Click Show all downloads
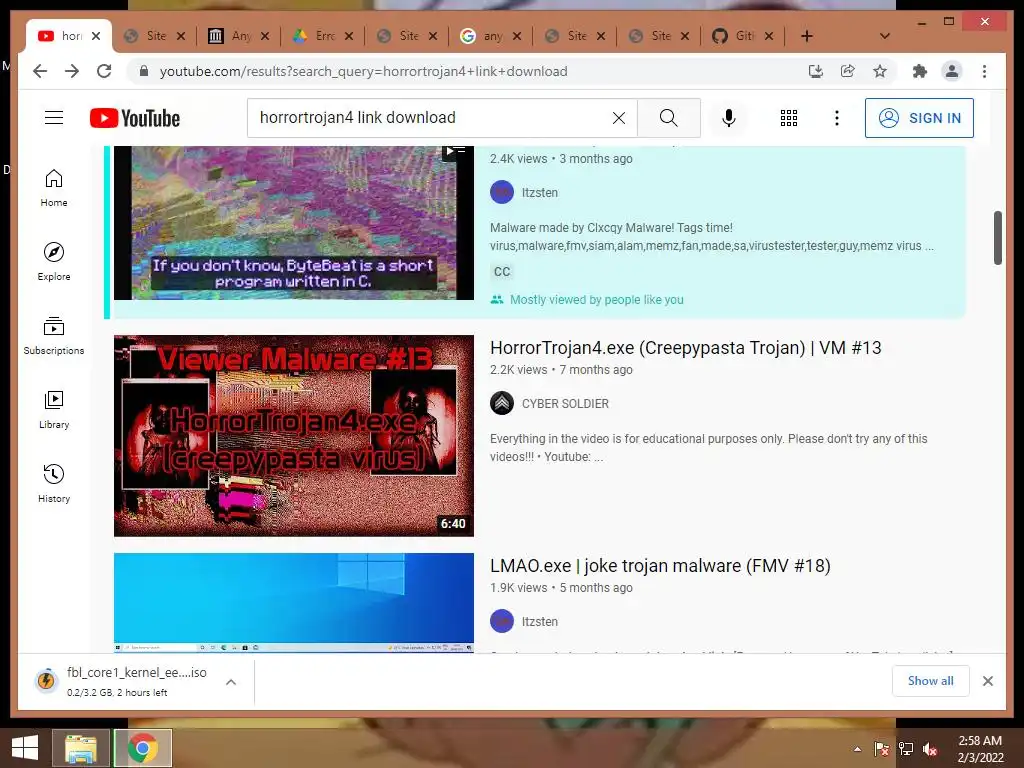 point(931,681)
